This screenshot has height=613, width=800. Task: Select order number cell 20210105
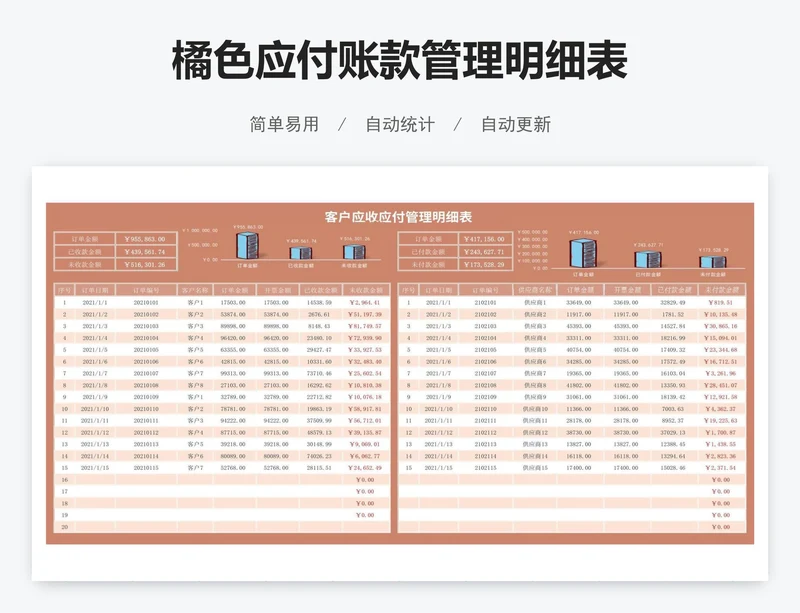tap(146, 350)
